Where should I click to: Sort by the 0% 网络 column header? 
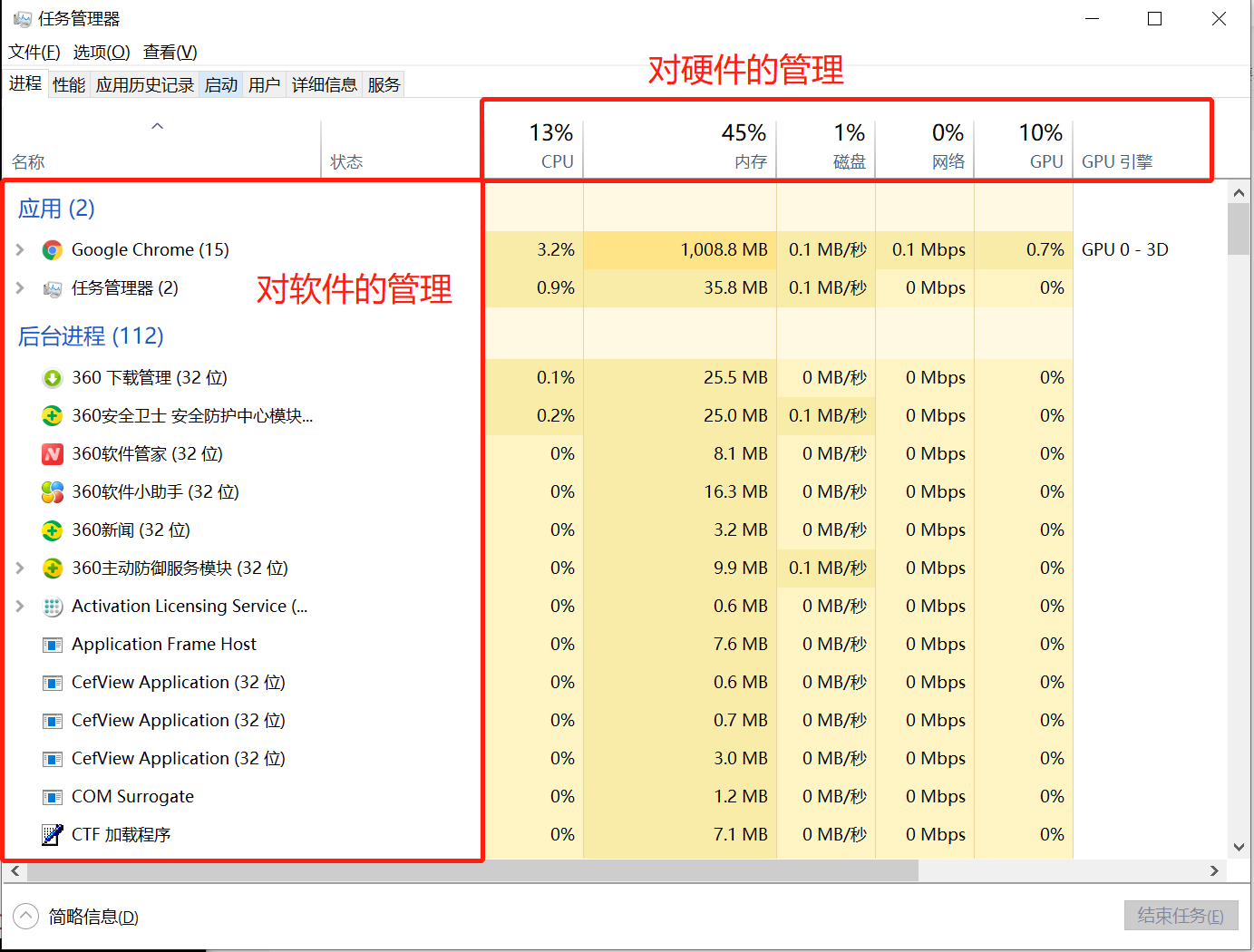point(925,147)
